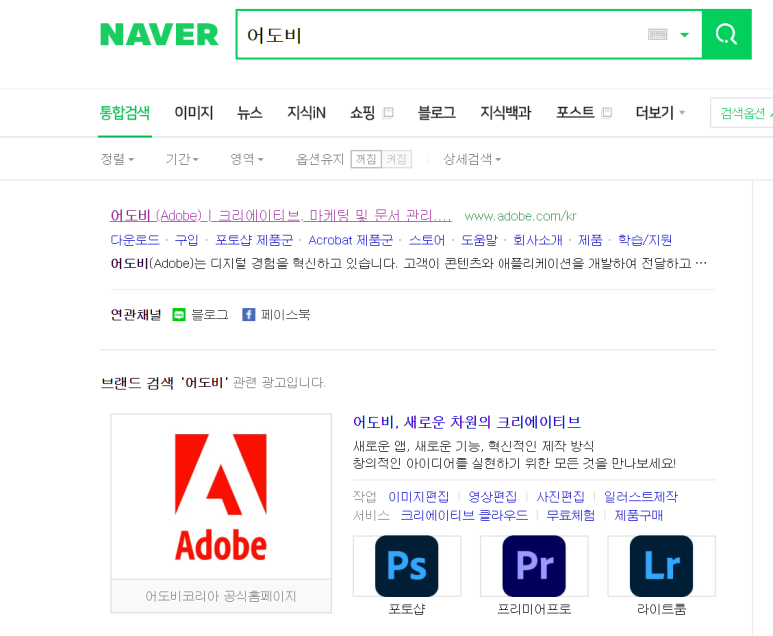Open the 블로그 tab
The height and width of the screenshot is (636, 773).
click(436, 113)
